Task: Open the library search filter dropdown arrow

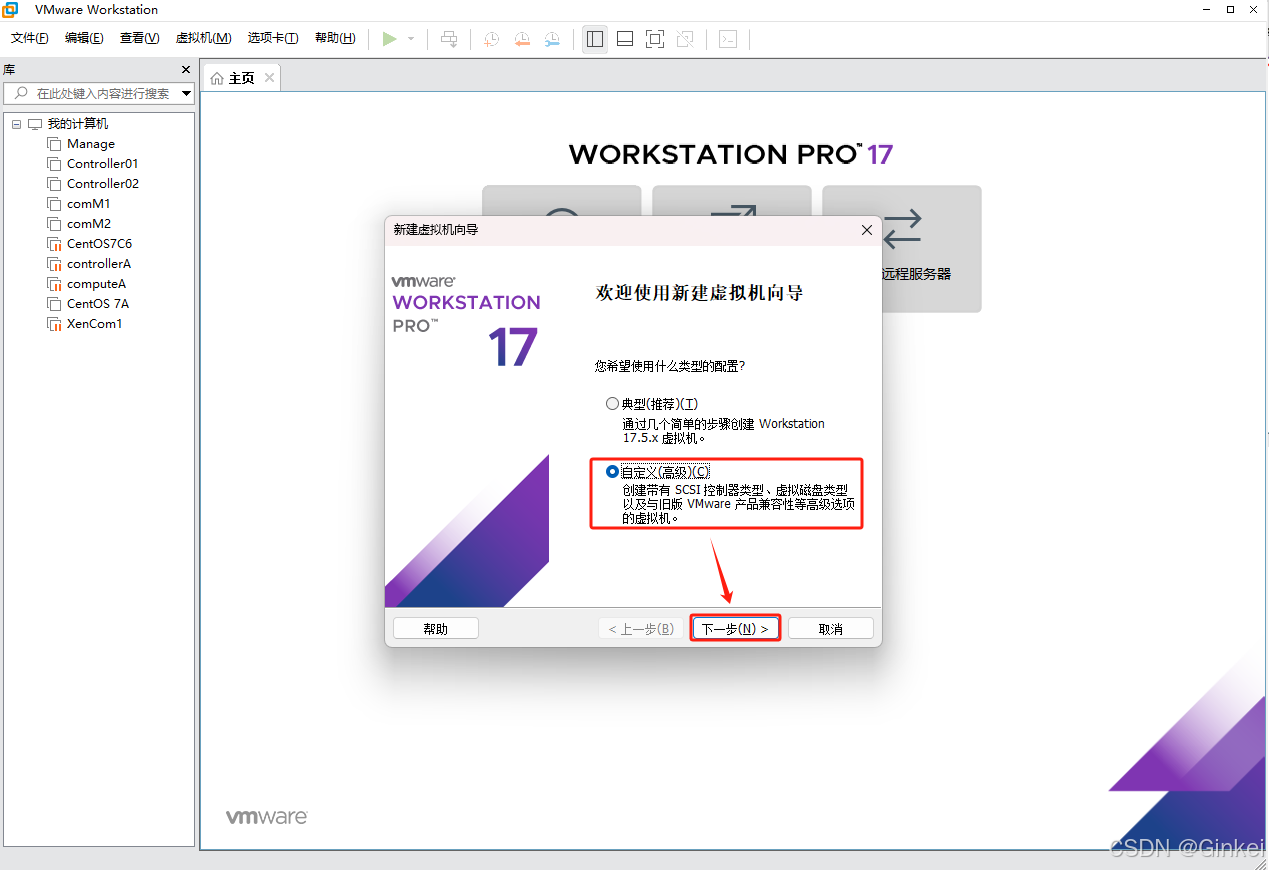Action: pyautogui.click(x=186, y=93)
